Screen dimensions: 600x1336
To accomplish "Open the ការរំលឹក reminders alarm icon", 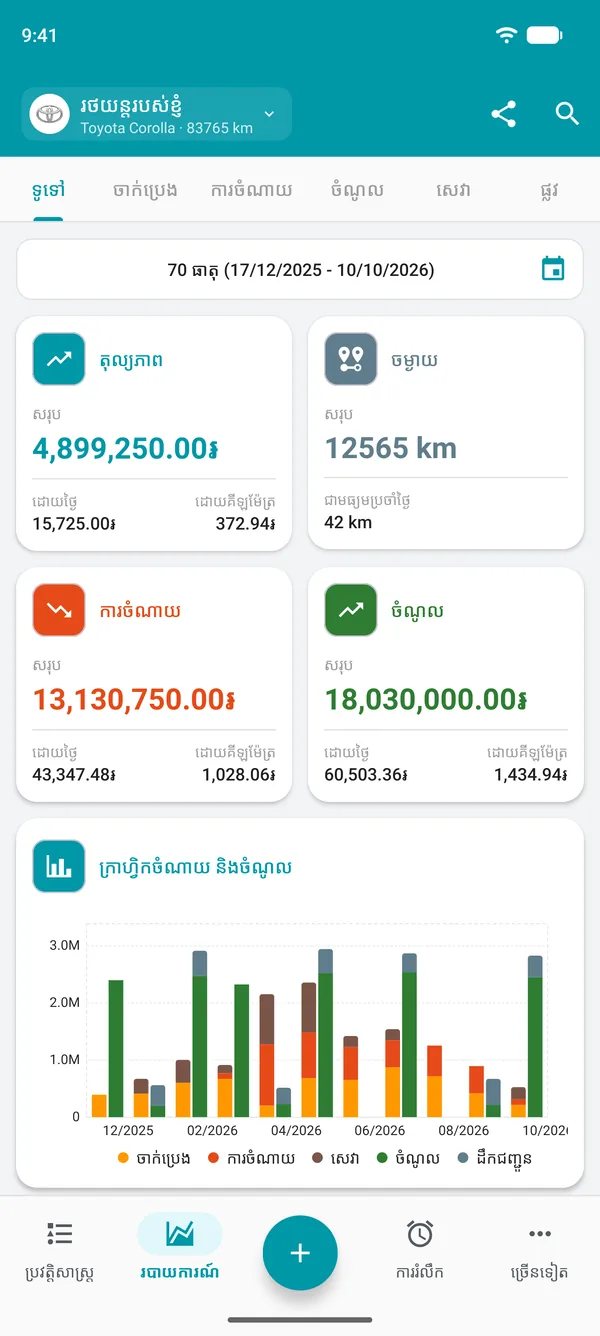I will (x=420, y=1234).
